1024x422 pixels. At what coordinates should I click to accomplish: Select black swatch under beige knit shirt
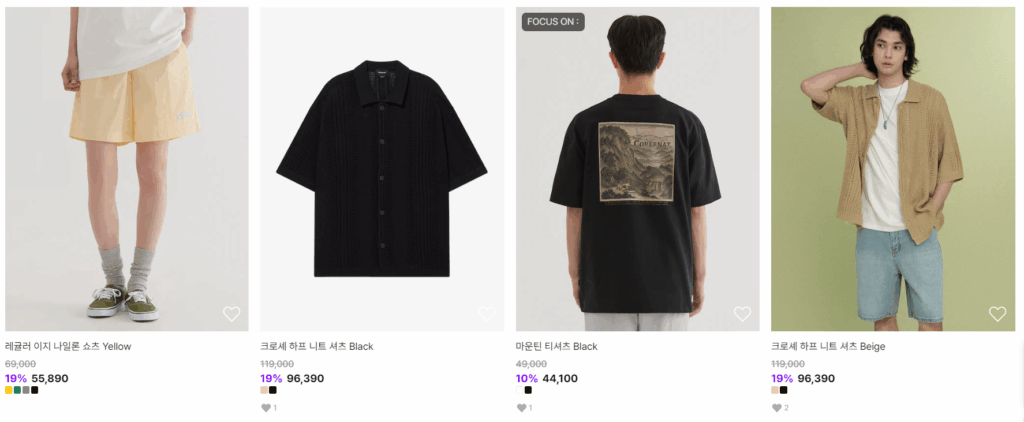pyautogui.click(x=784, y=390)
